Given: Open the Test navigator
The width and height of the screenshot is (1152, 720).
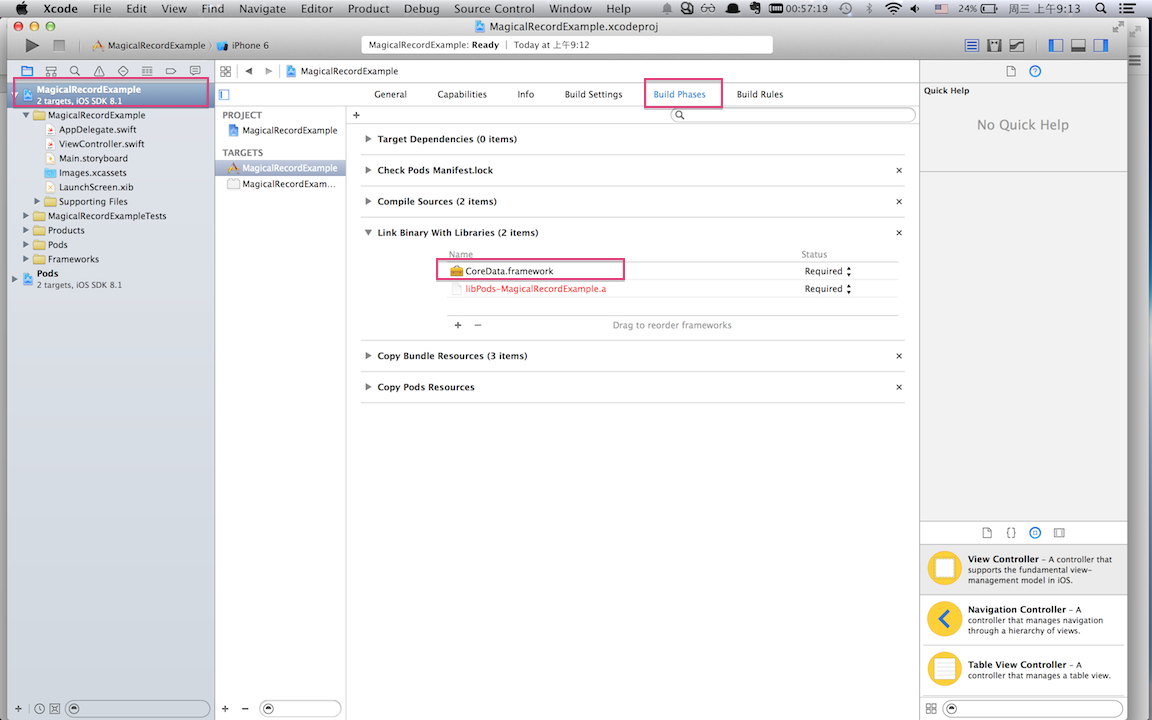Looking at the screenshot, I should point(123,71).
